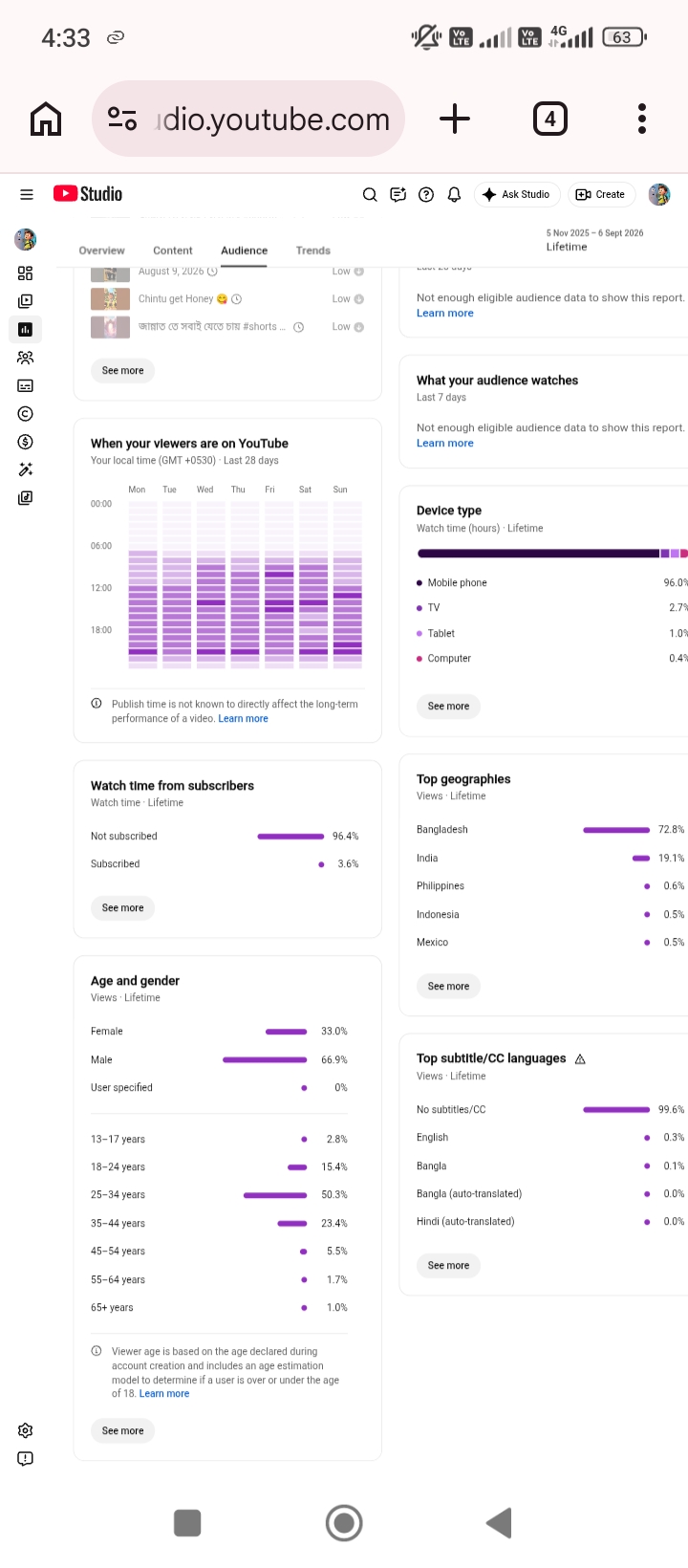Open the Studio help question icon
688x1568 pixels.
coord(426,194)
